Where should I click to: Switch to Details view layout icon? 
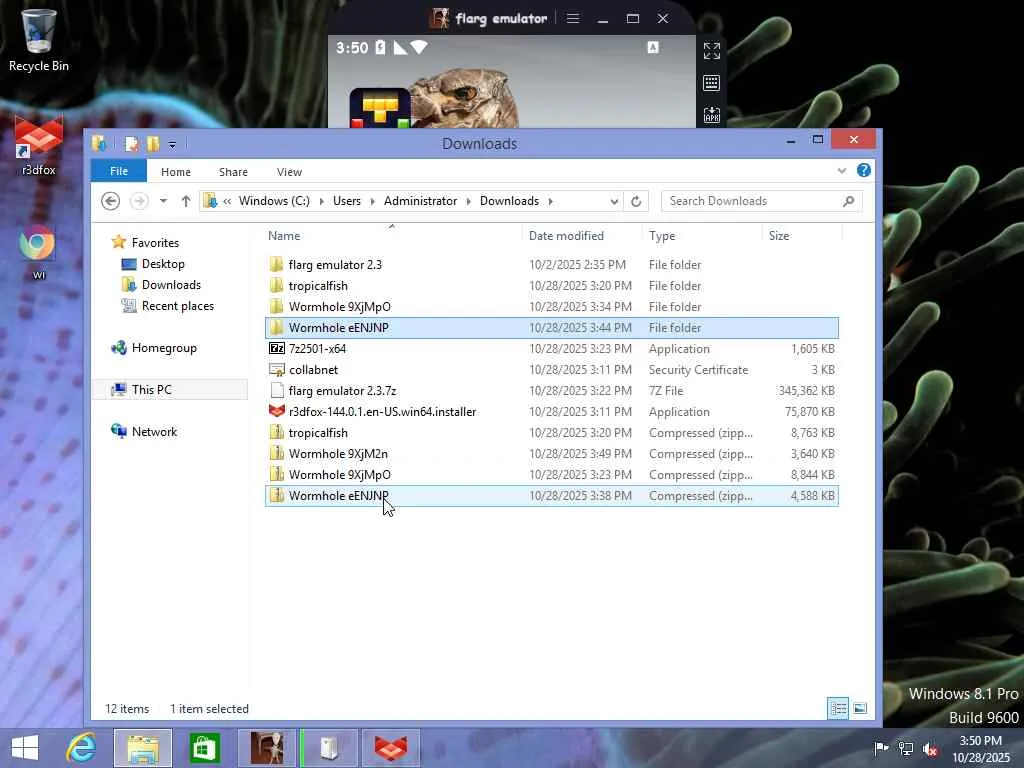(839, 708)
